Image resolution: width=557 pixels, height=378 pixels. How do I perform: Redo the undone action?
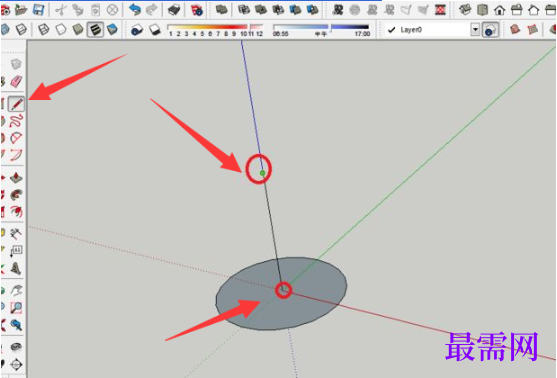coord(152,10)
